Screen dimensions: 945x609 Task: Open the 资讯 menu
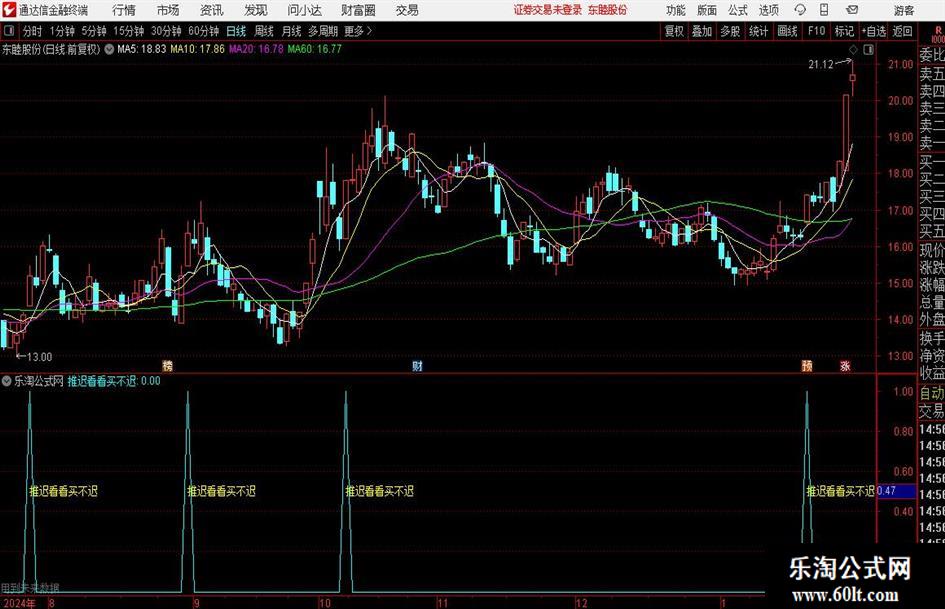click(x=212, y=10)
